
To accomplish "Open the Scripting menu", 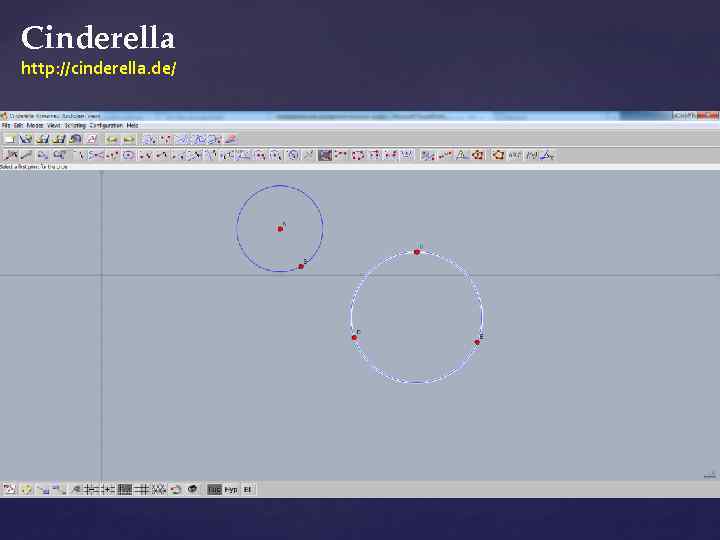I will (x=75, y=125).
